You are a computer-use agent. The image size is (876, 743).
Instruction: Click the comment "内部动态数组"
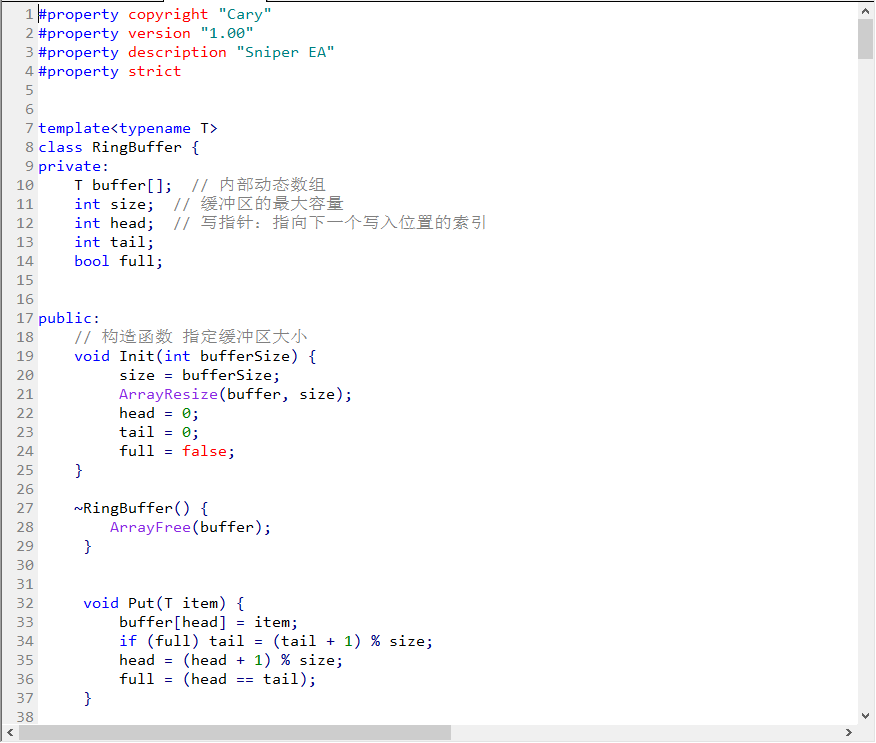click(272, 185)
